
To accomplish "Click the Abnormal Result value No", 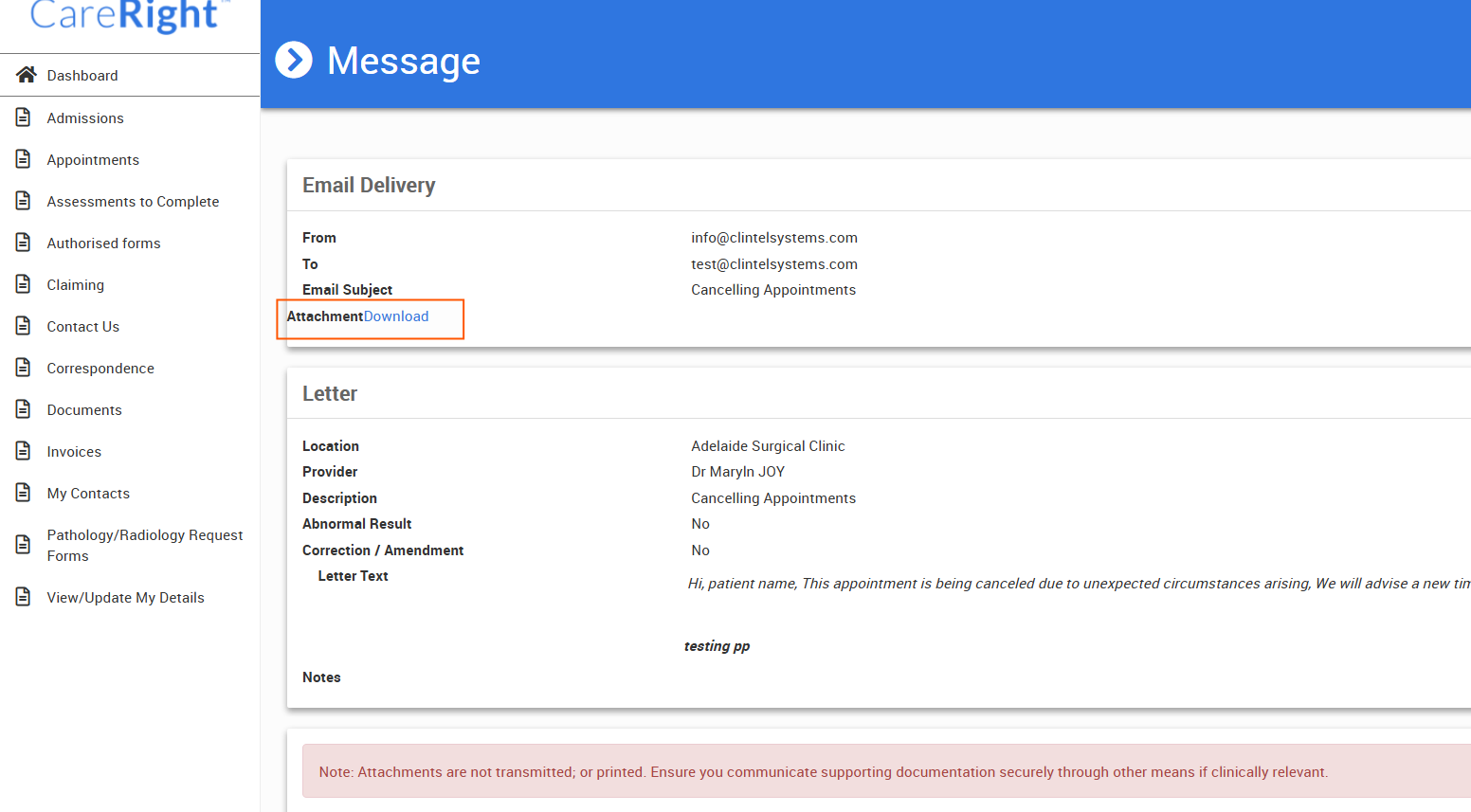I will 700,524.
